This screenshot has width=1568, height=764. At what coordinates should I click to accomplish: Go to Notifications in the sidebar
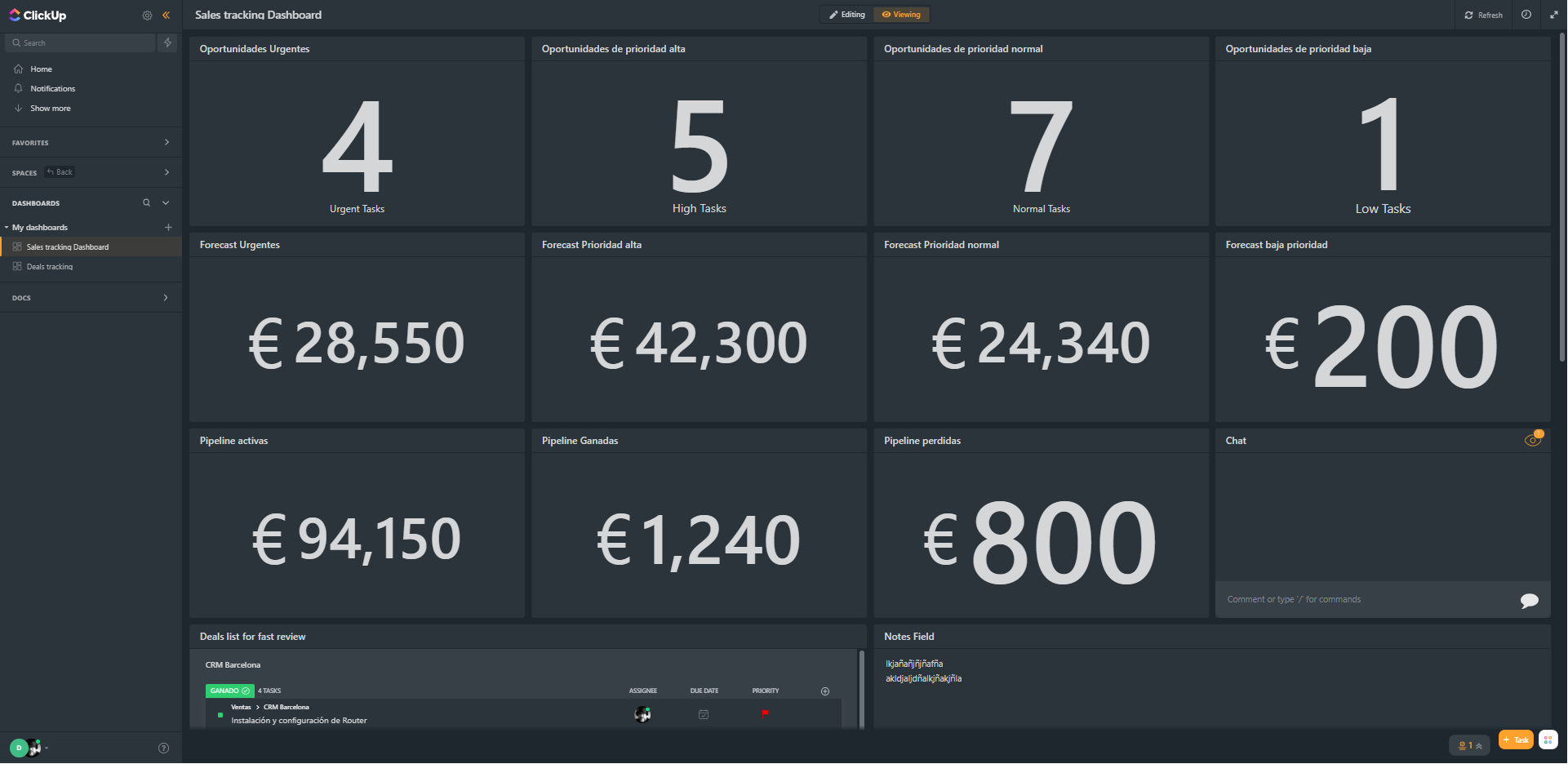pos(52,89)
